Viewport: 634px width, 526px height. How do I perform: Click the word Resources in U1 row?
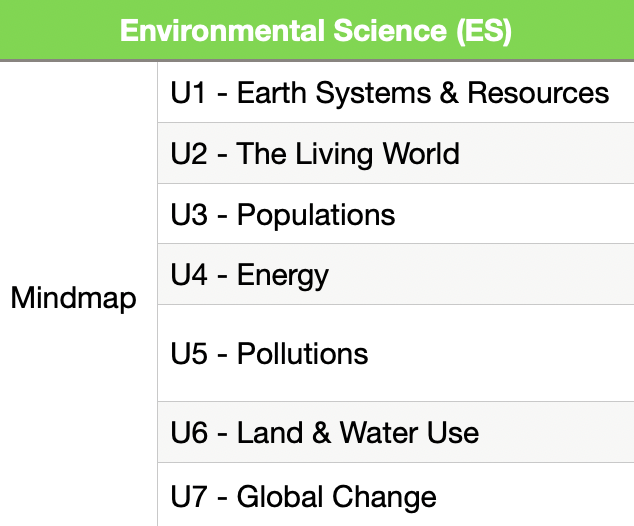coord(538,93)
